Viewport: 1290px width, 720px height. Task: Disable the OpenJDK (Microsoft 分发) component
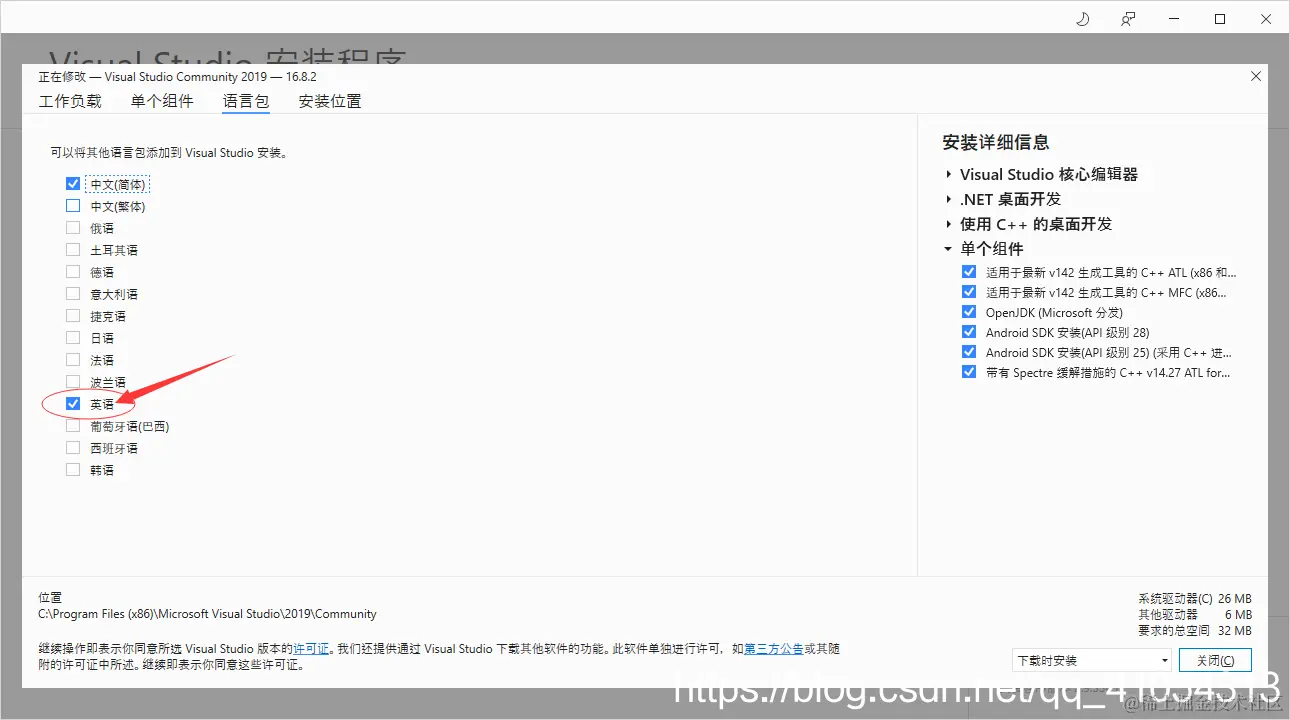(x=968, y=311)
